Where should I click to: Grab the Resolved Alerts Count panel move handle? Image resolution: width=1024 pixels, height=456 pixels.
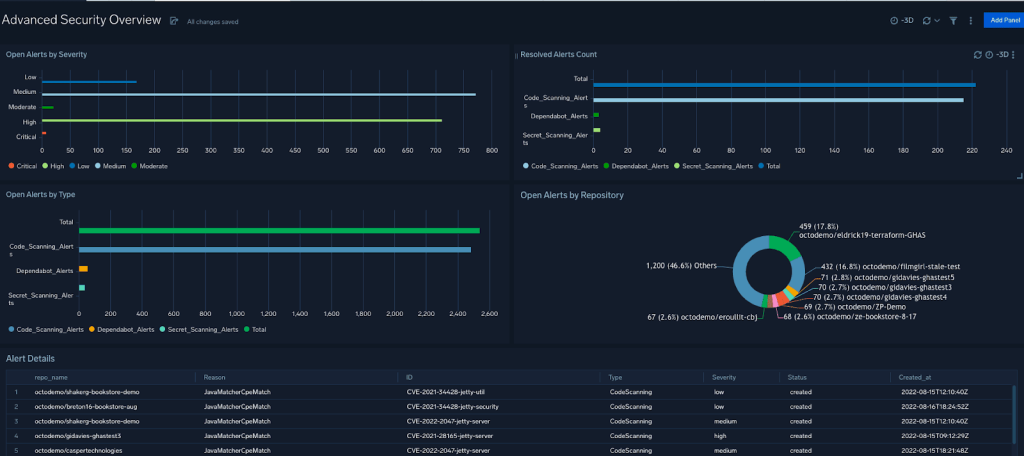[x=516, y=56]
